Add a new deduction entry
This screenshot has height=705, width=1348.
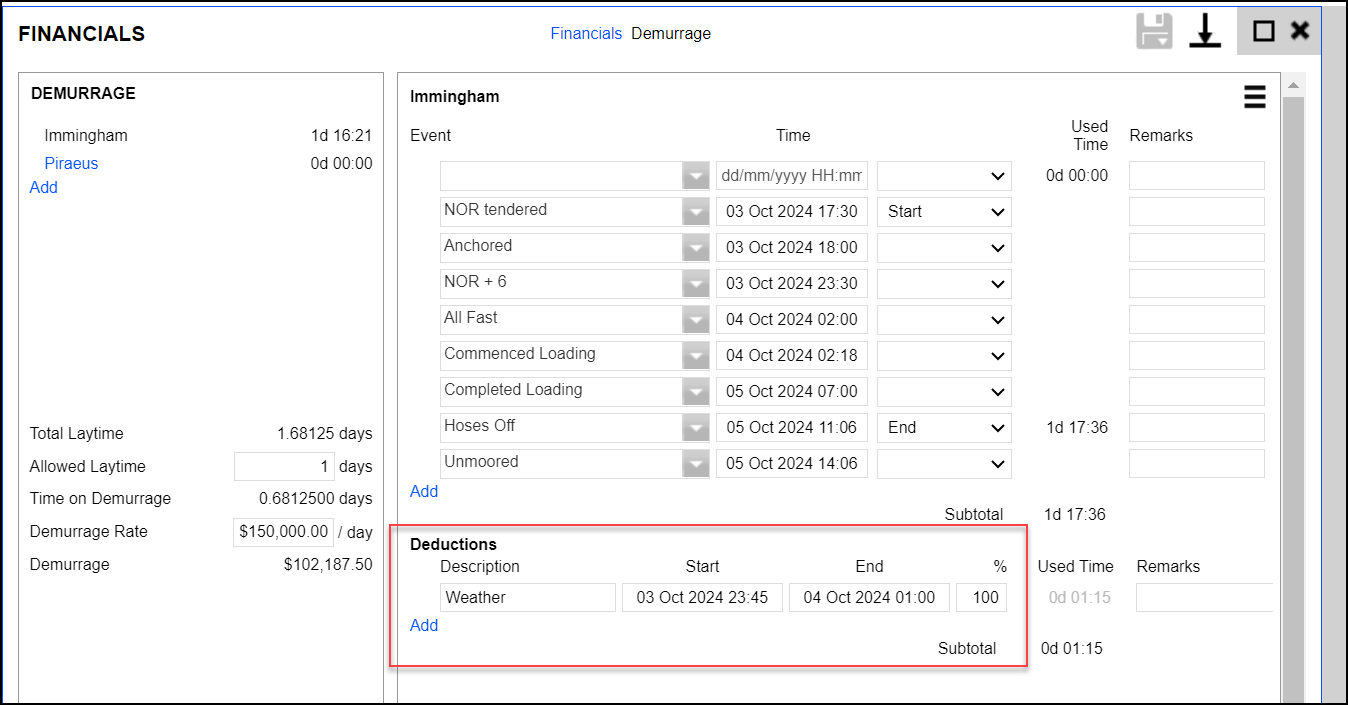tap(424, 625)
